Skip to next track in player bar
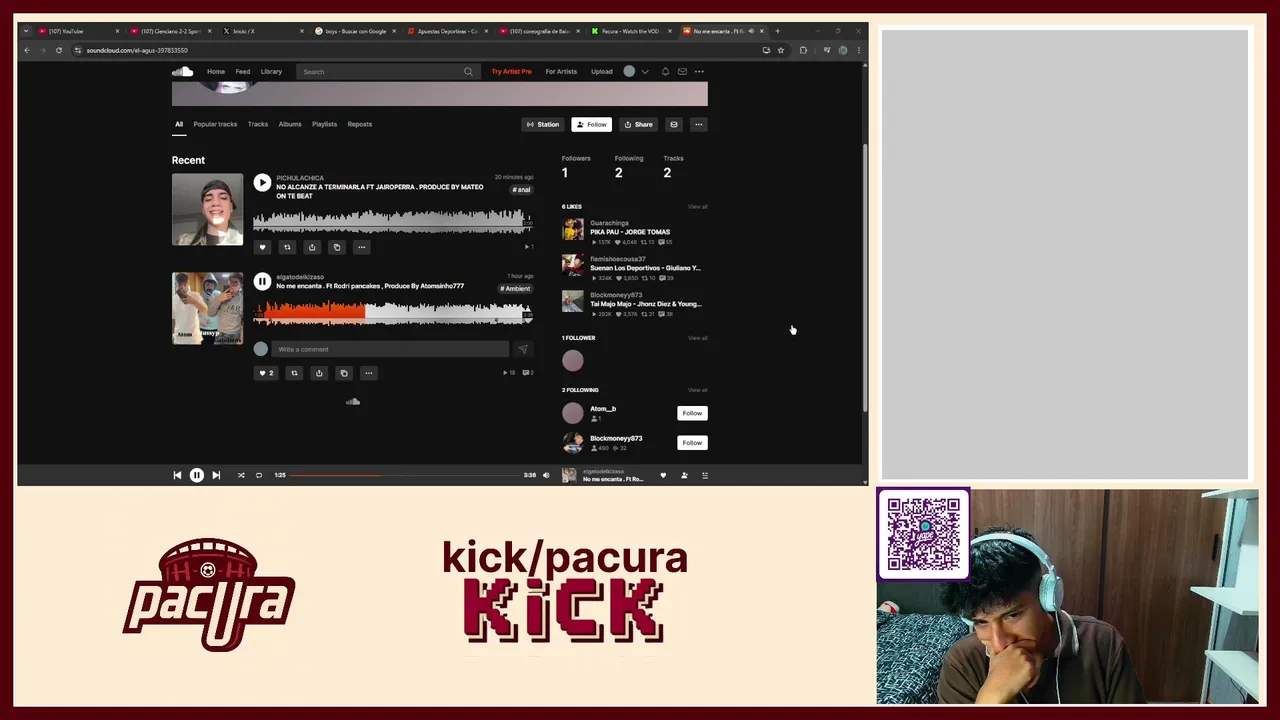This screenshot has height=720, width=1280. point(216,475)
